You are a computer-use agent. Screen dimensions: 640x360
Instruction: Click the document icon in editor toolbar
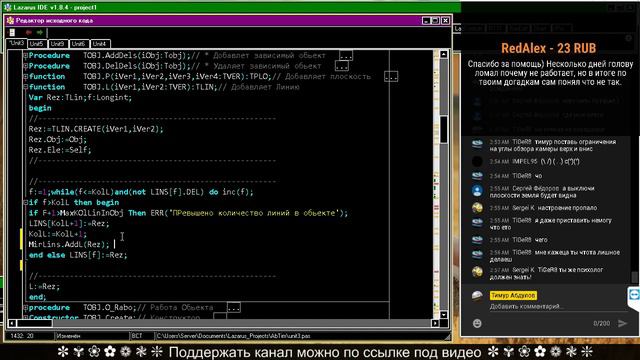click(x=12, y=32)
